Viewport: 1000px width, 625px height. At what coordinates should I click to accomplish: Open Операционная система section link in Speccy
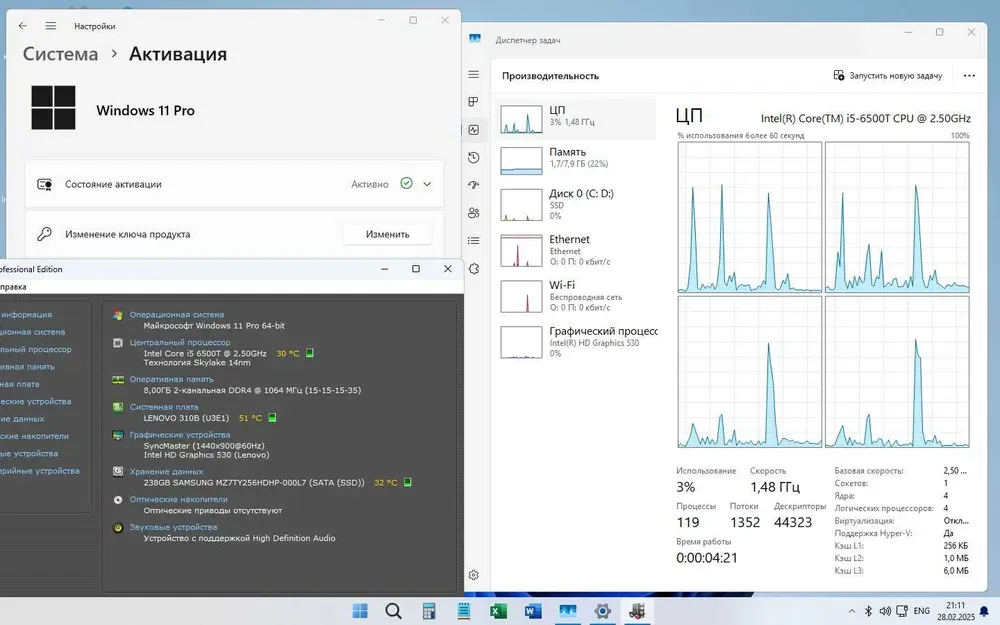point(177,314)
